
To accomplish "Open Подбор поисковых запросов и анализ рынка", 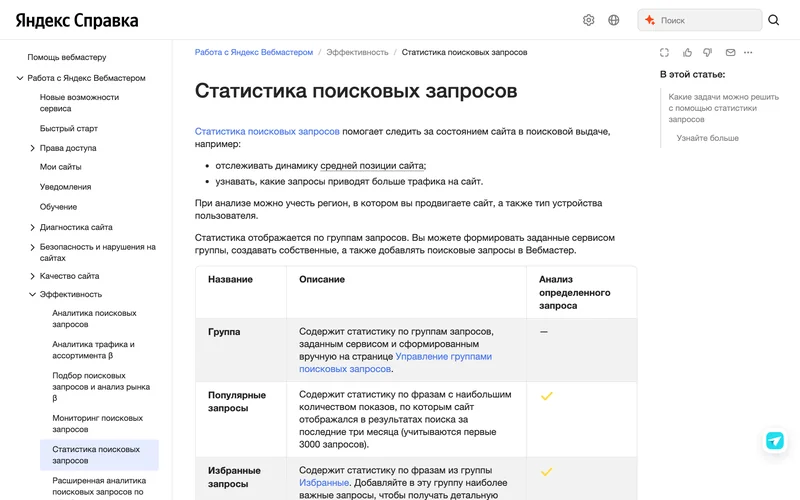I will (101, 386).
